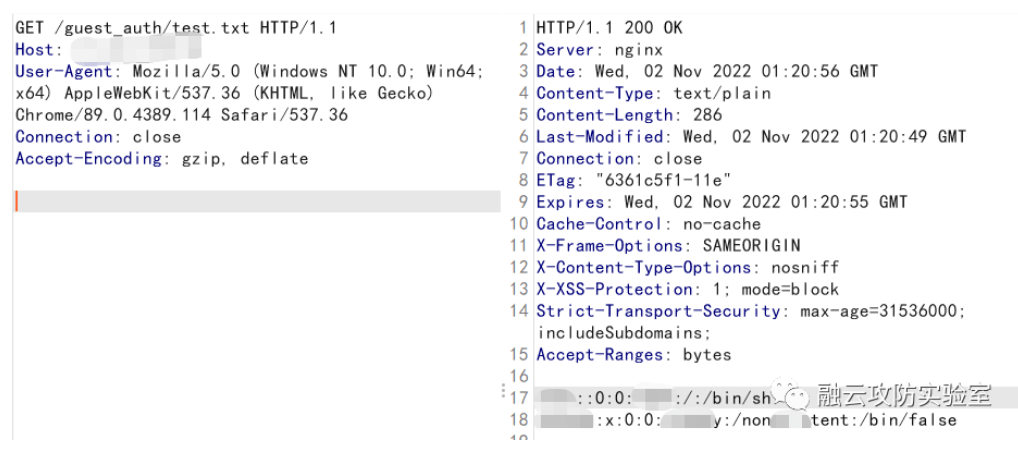Click the X-Frame-Options: SAMEORIGIN header
This screenshot has width=1018, height=454.
tap(668, 246)
